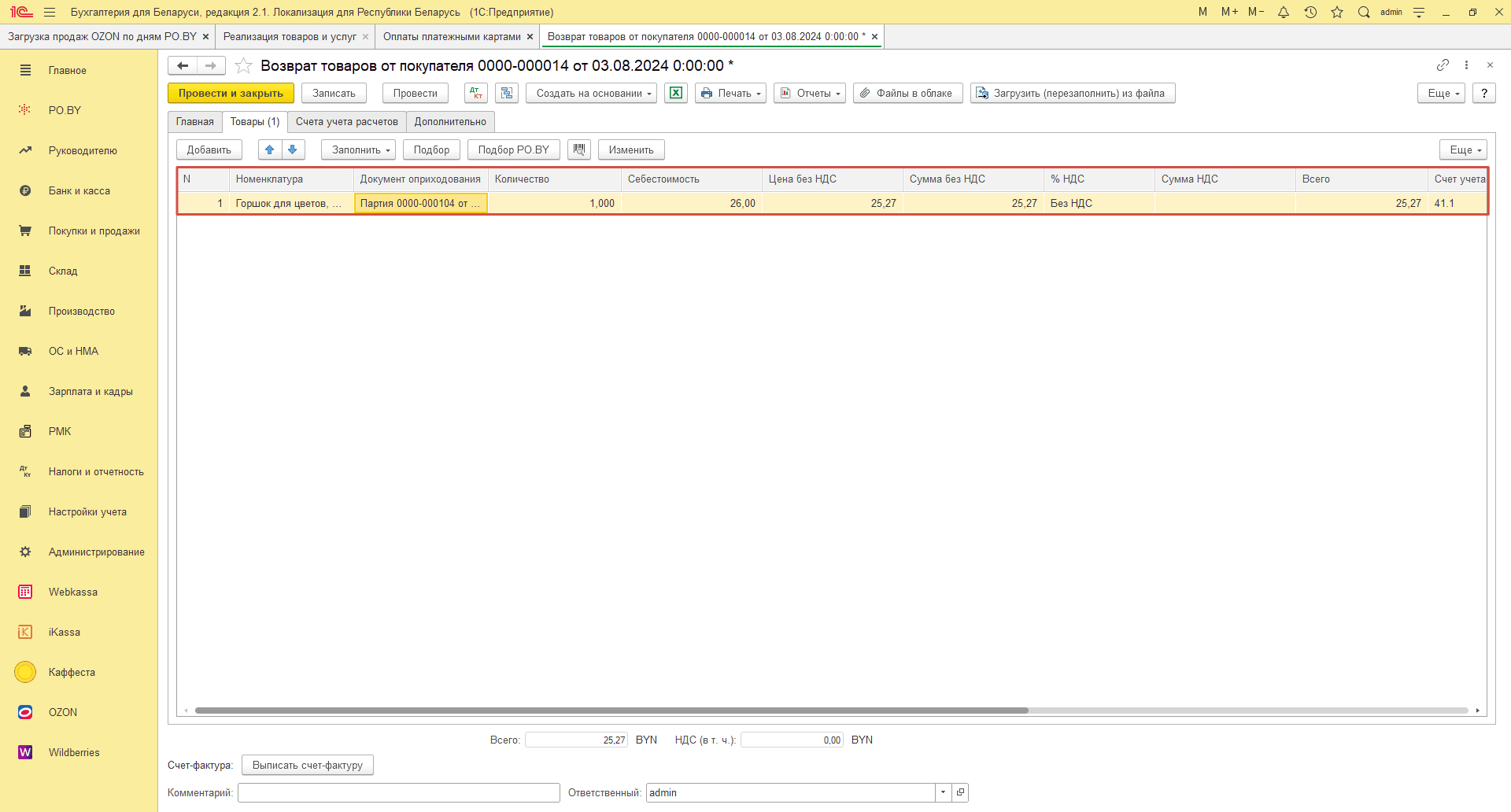
Task: Click the Изменить button
Action: (631, 149)
